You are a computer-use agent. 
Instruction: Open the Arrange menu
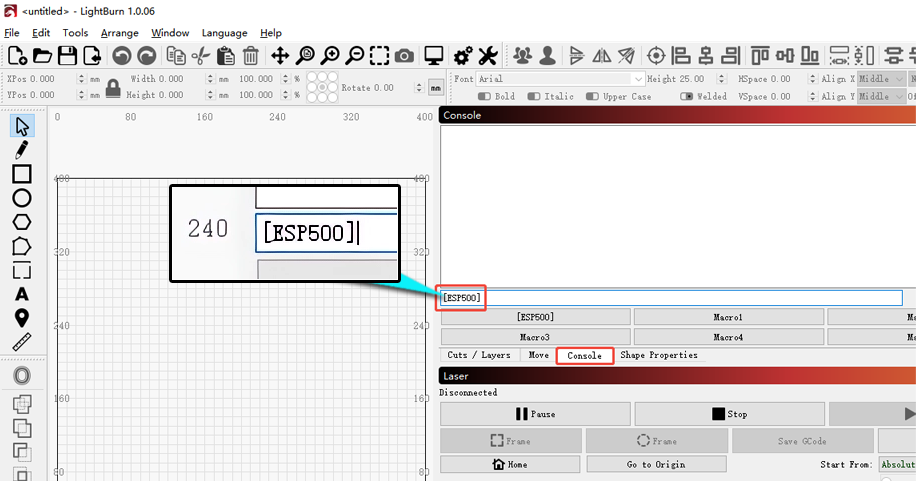click(x=120, y=33)
